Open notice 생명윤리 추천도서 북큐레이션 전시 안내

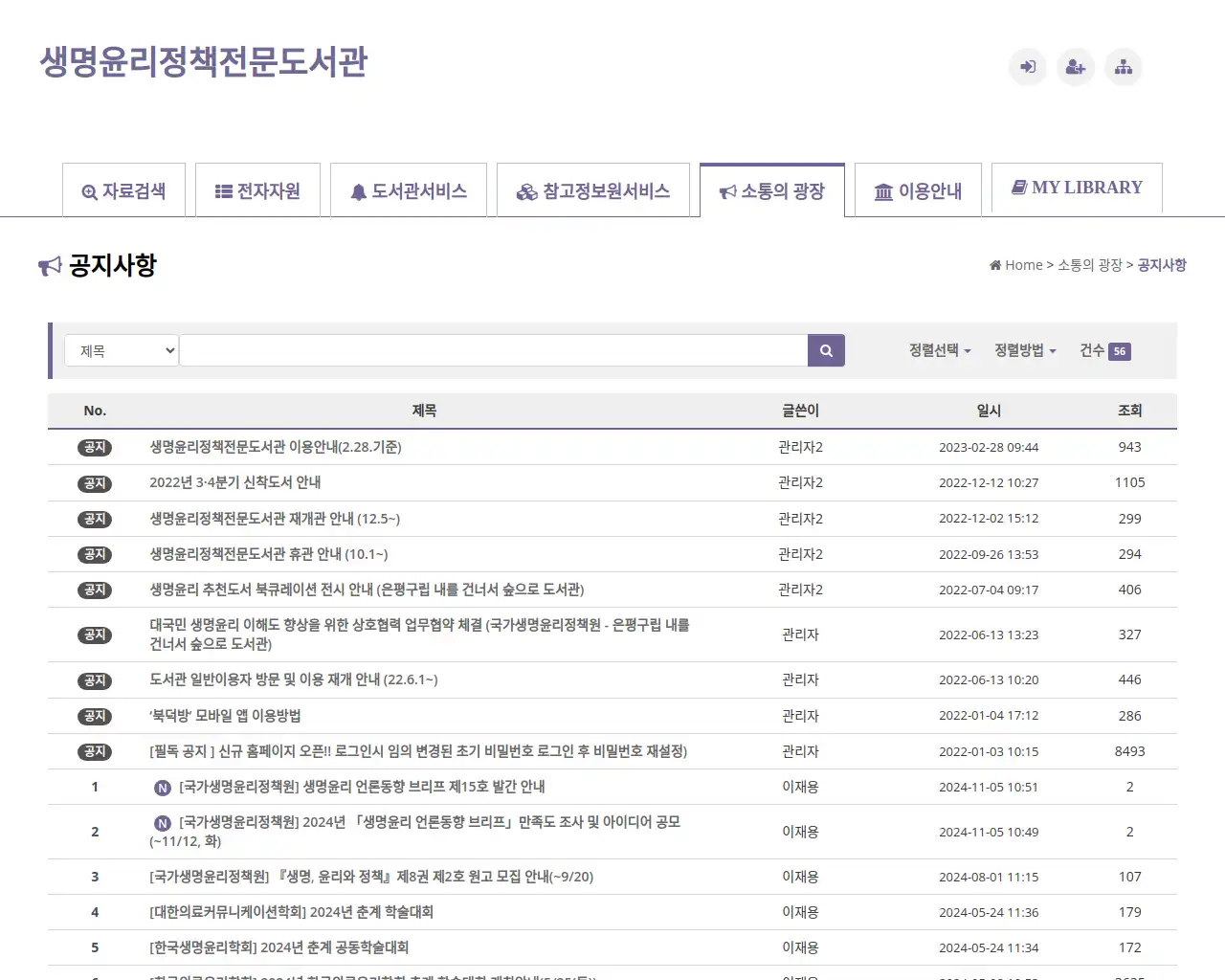pyautogui.click(x=367, y=590)
